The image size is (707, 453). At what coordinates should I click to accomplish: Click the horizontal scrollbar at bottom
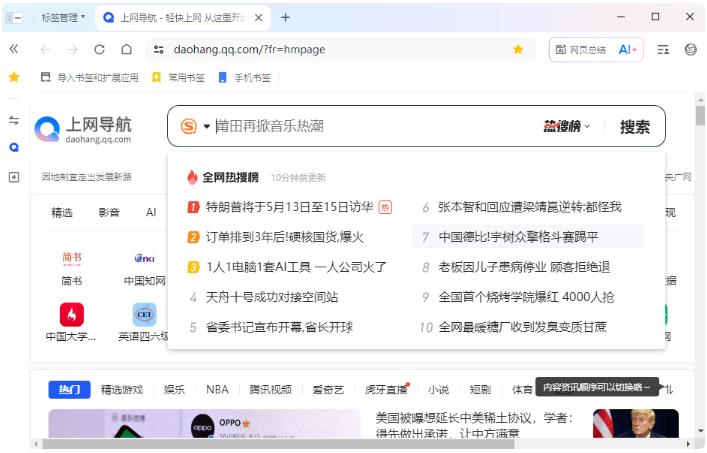278,444
